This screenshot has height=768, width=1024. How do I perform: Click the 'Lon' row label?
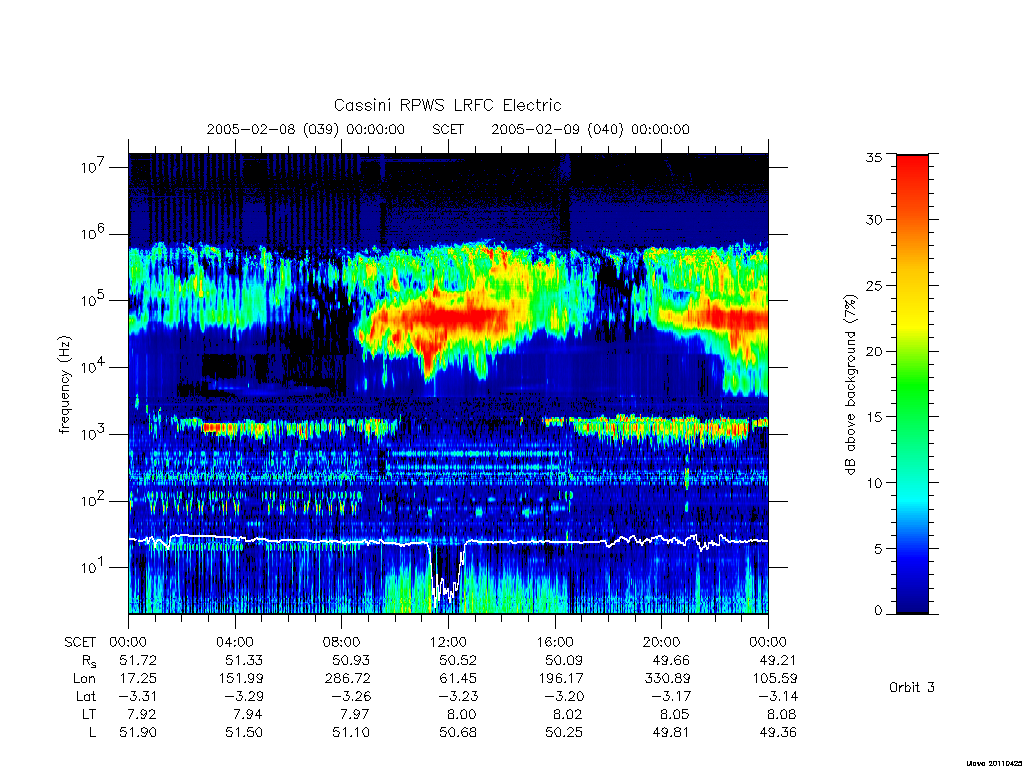[x=84, y=679]
